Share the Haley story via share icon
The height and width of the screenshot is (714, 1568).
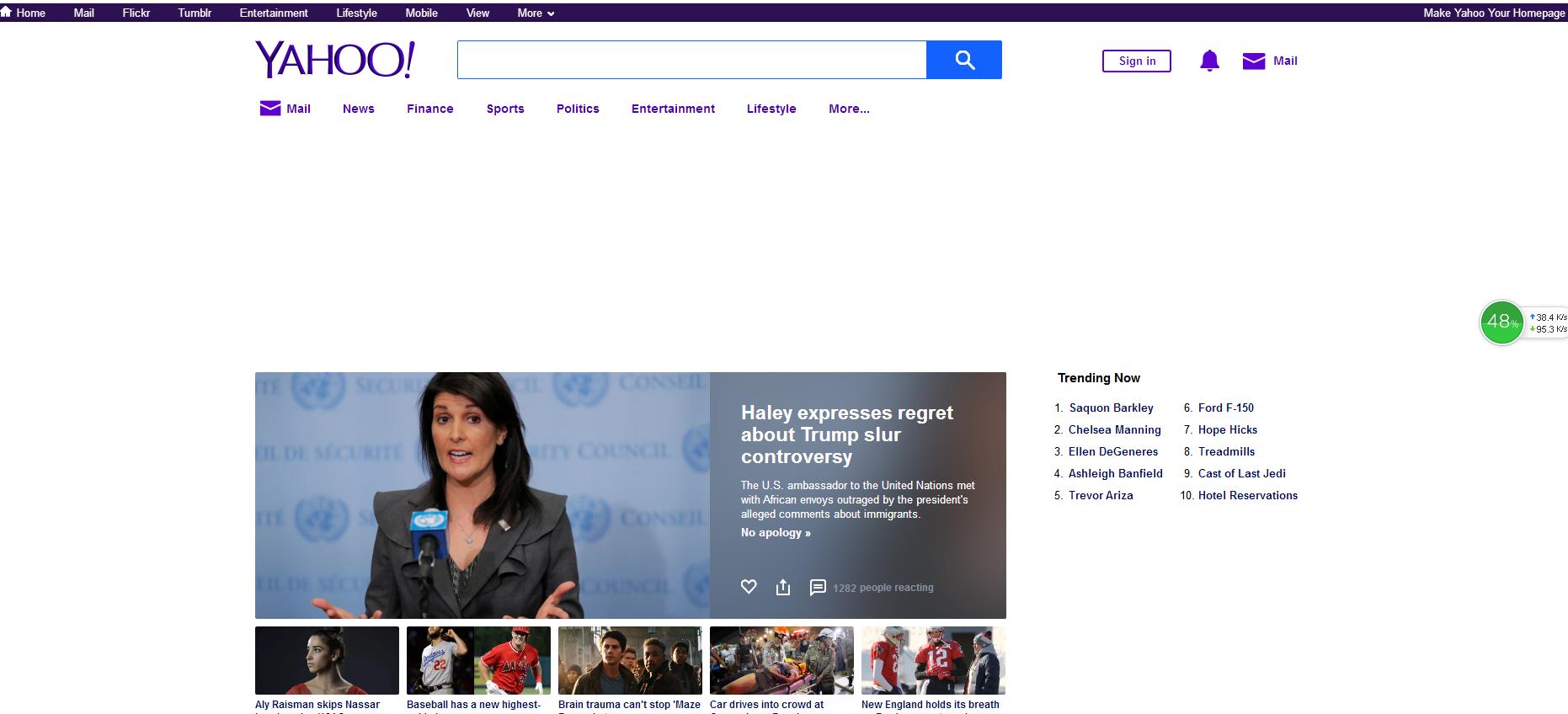pyautogui.click(x=783, y=587)
